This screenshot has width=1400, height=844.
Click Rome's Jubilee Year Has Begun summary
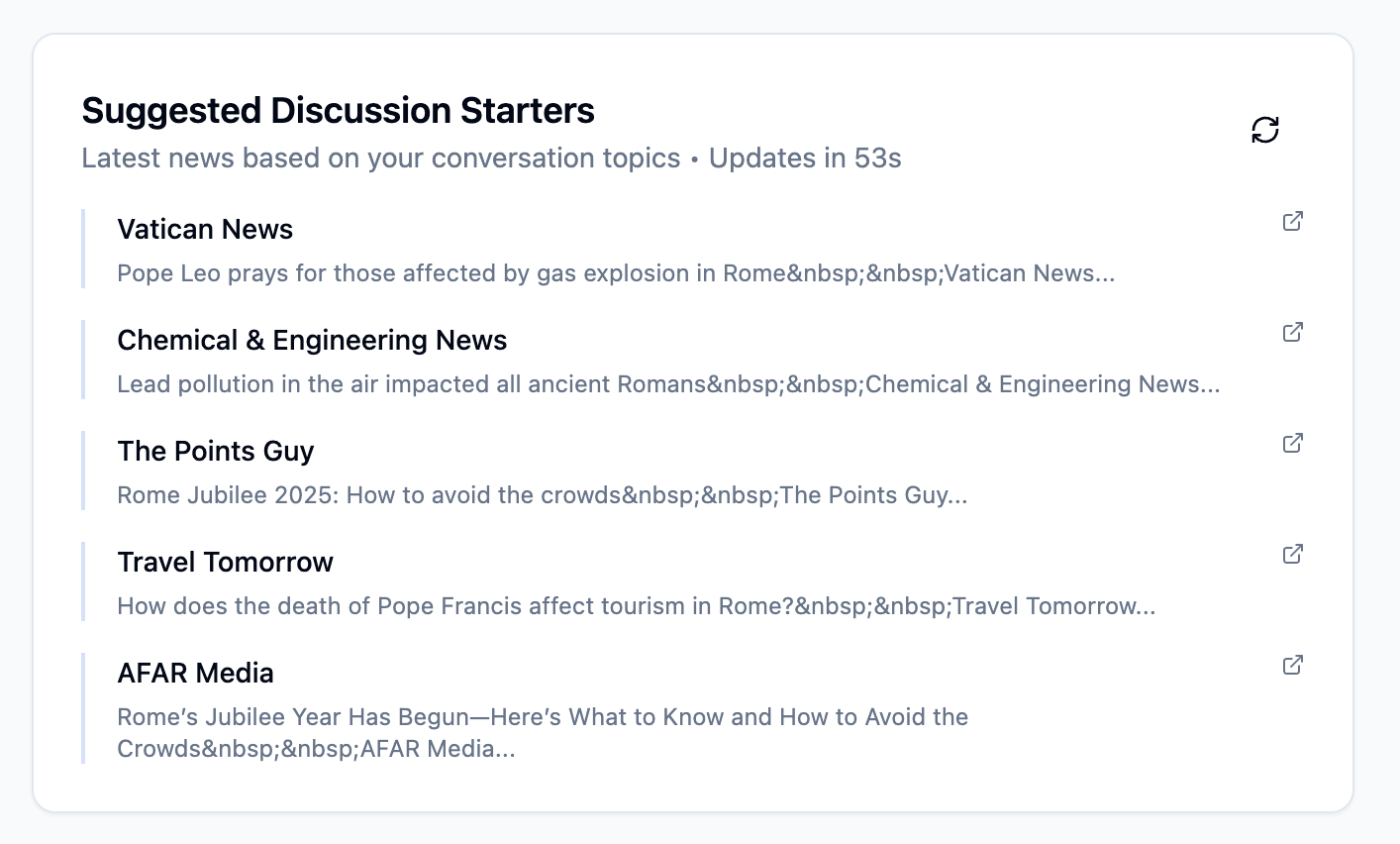[543, 732]
